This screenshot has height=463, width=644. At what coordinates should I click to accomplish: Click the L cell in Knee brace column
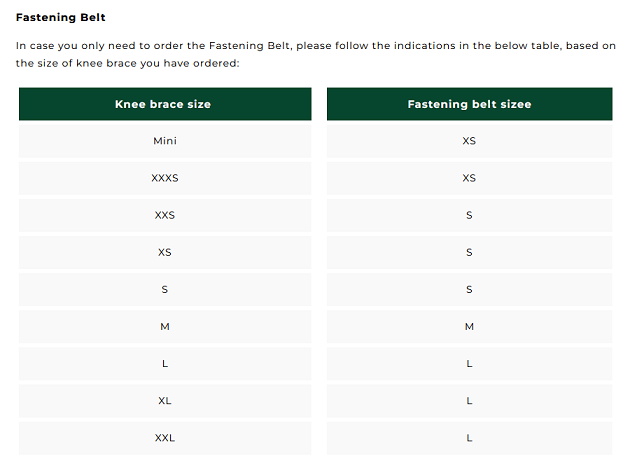(x=165, y=364)
